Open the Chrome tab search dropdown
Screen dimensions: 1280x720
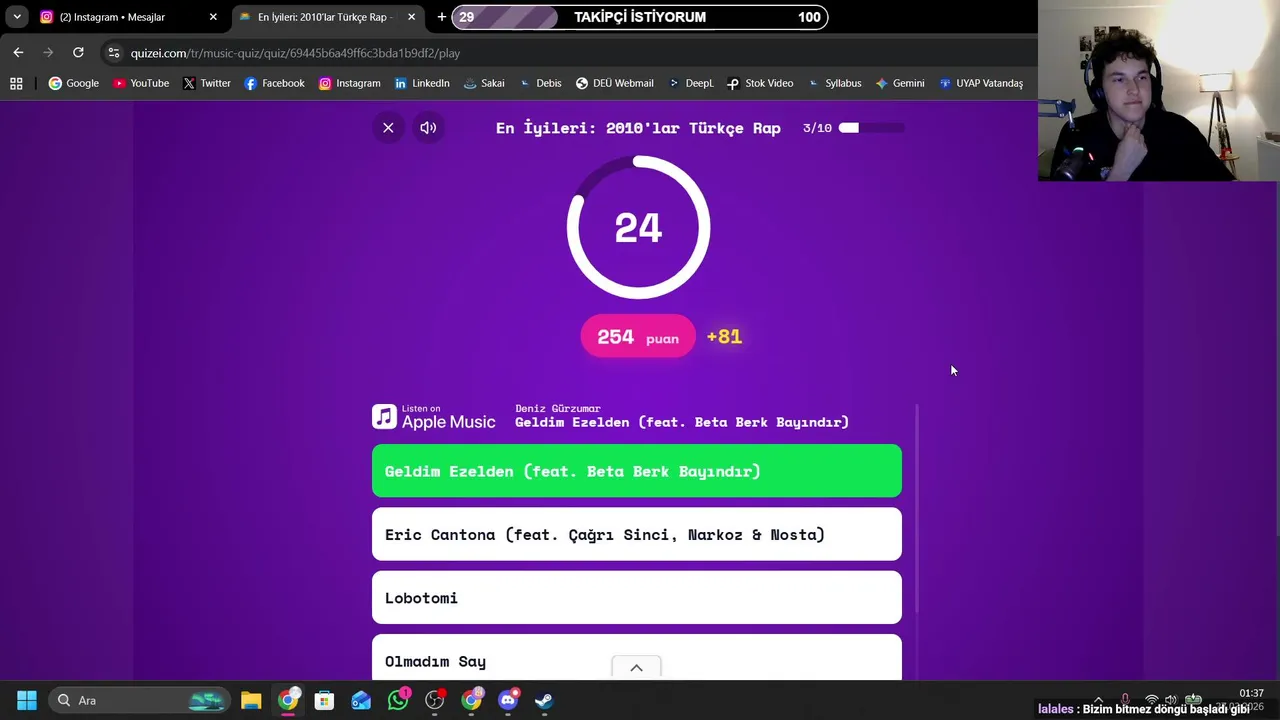[x=17, y=17]
